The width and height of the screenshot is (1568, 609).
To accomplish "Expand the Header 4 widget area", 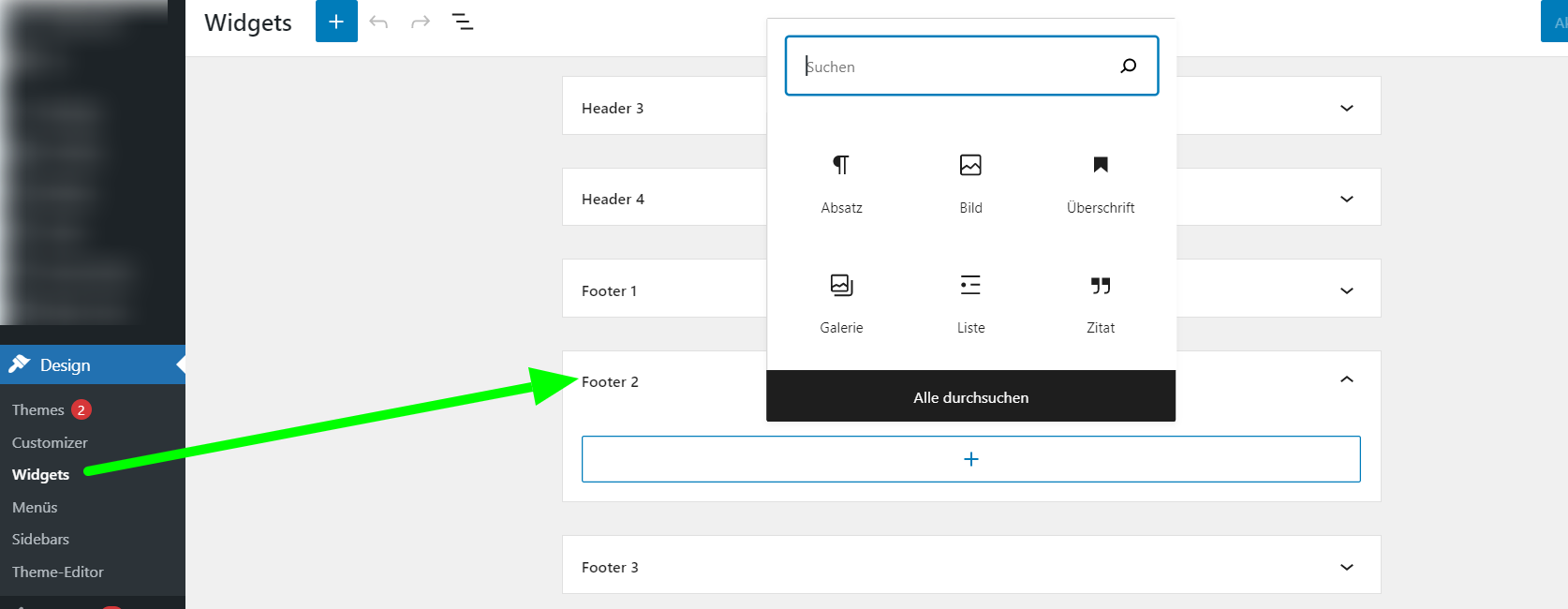I will [1346, 199].
